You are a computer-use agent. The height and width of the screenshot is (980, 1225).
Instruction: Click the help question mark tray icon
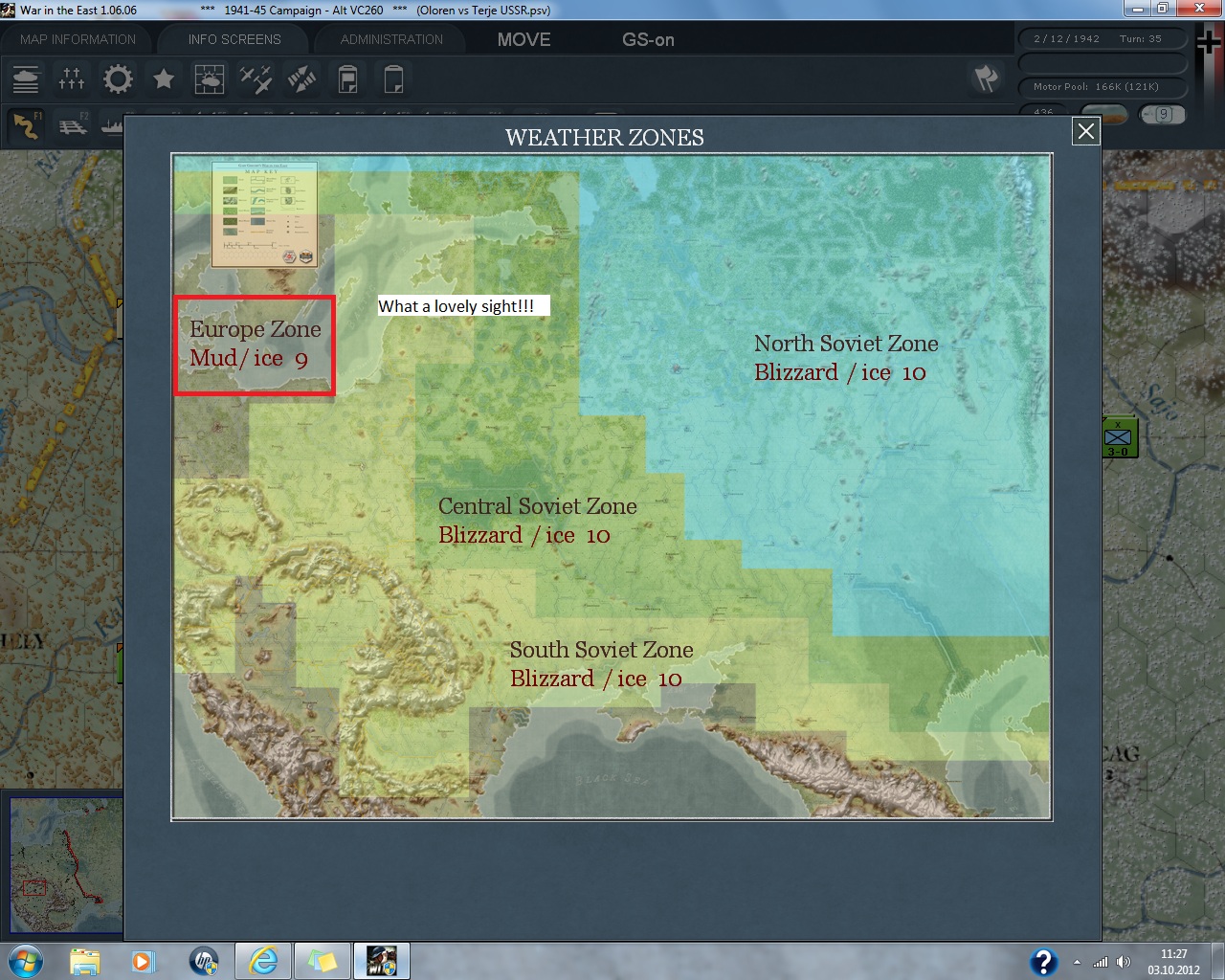(1043, 962)
